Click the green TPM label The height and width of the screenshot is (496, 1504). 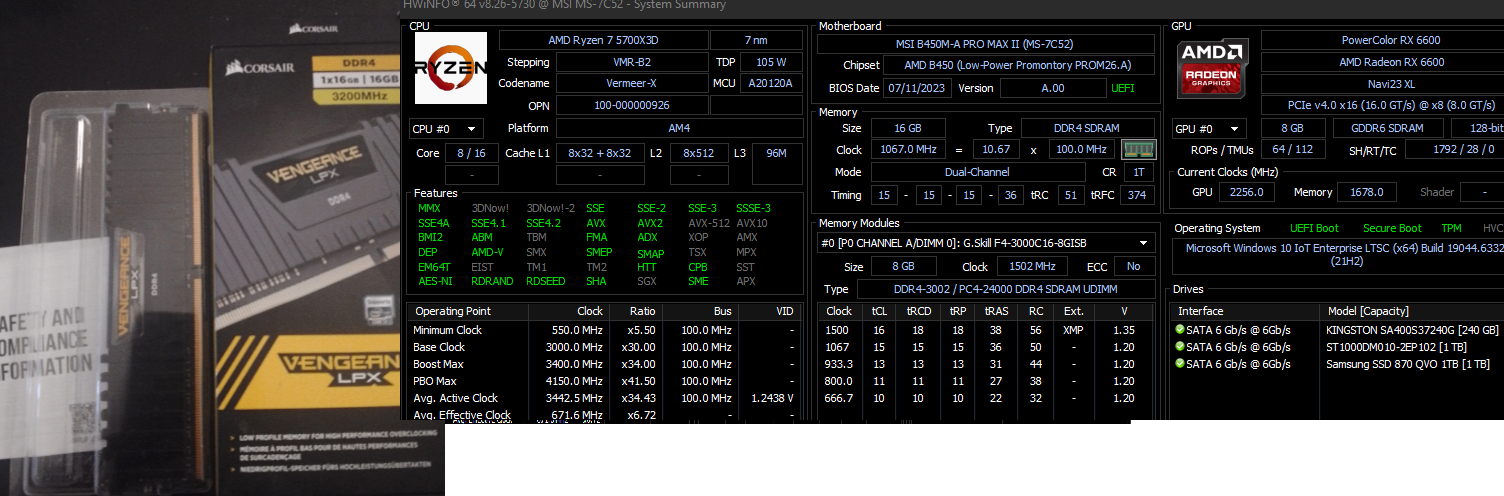tap(1451, 229)
